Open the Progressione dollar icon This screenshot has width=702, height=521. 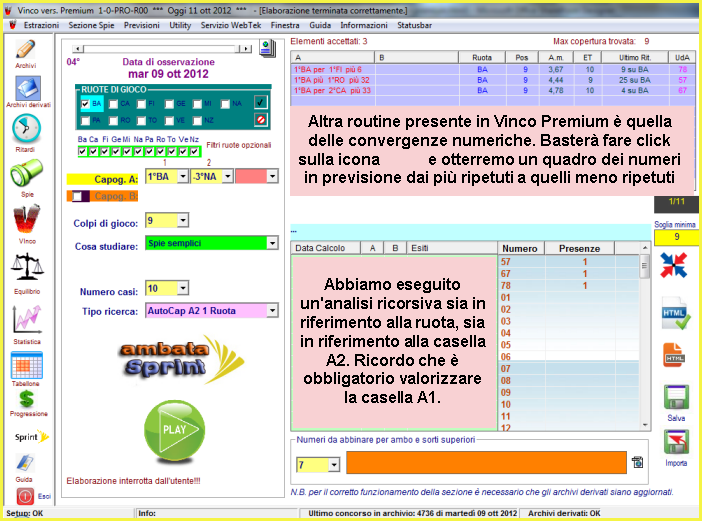26,398
